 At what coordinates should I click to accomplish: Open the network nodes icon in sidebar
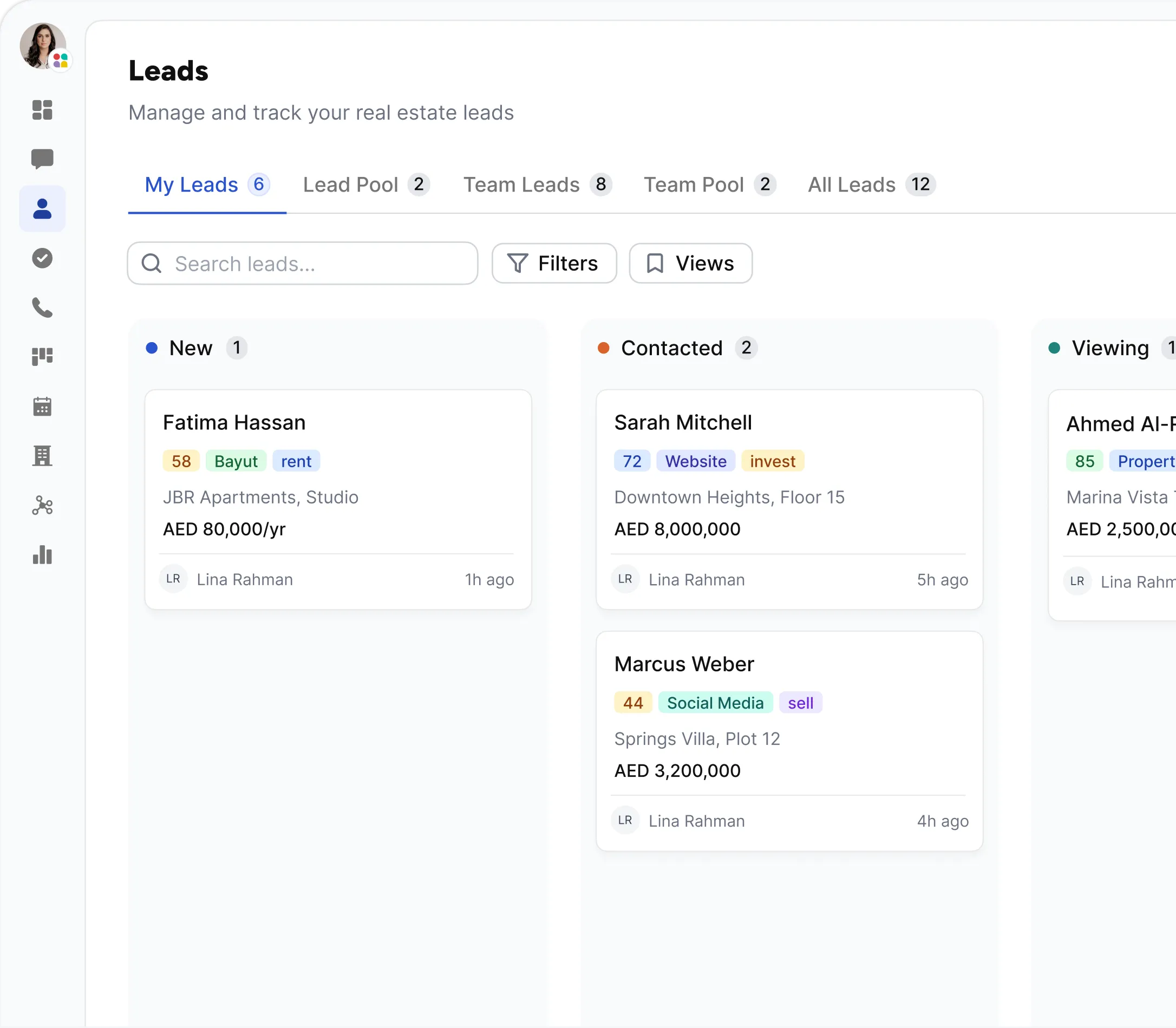42,506
